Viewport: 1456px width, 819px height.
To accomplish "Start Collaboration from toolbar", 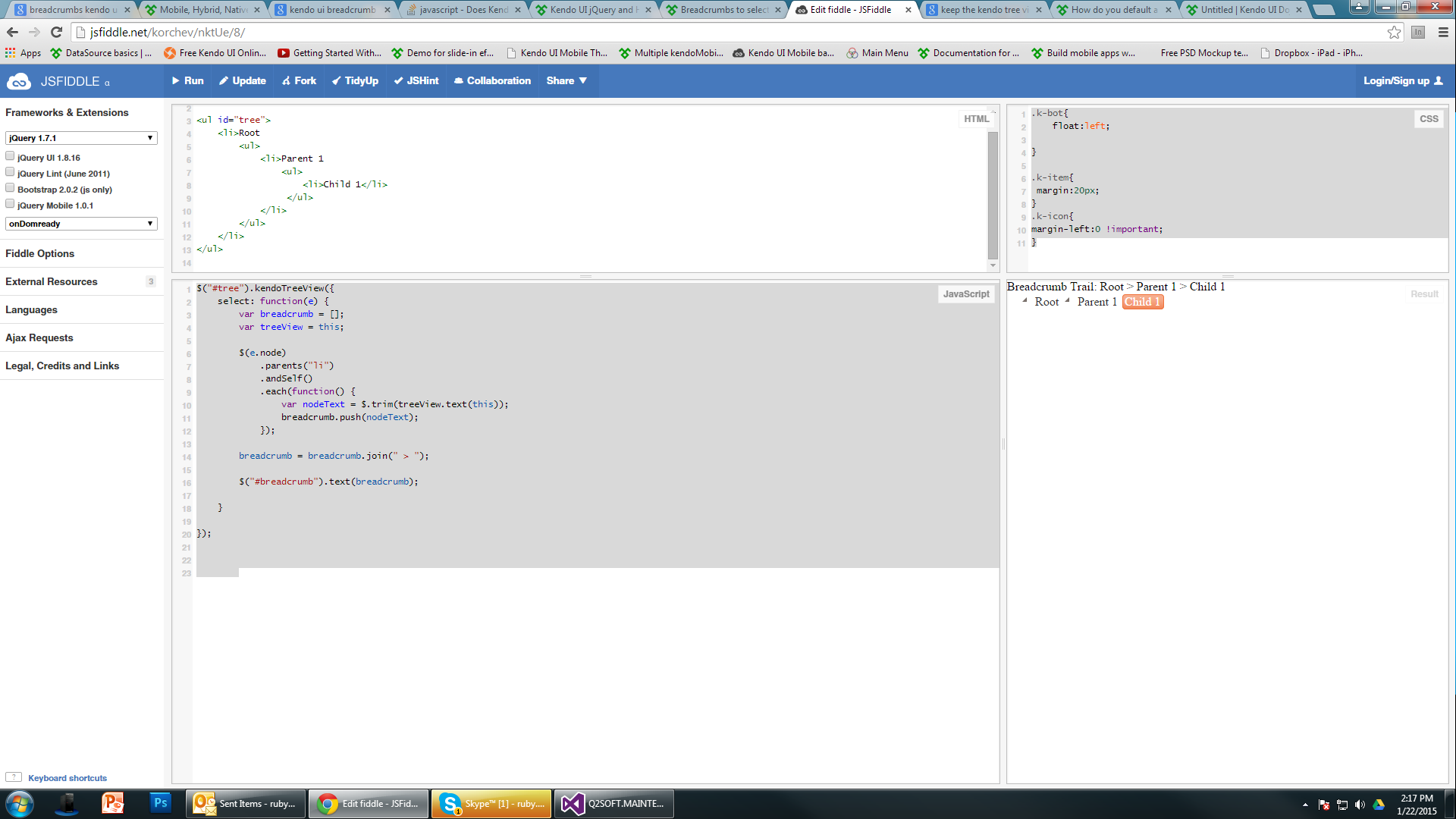I will 492,81.
